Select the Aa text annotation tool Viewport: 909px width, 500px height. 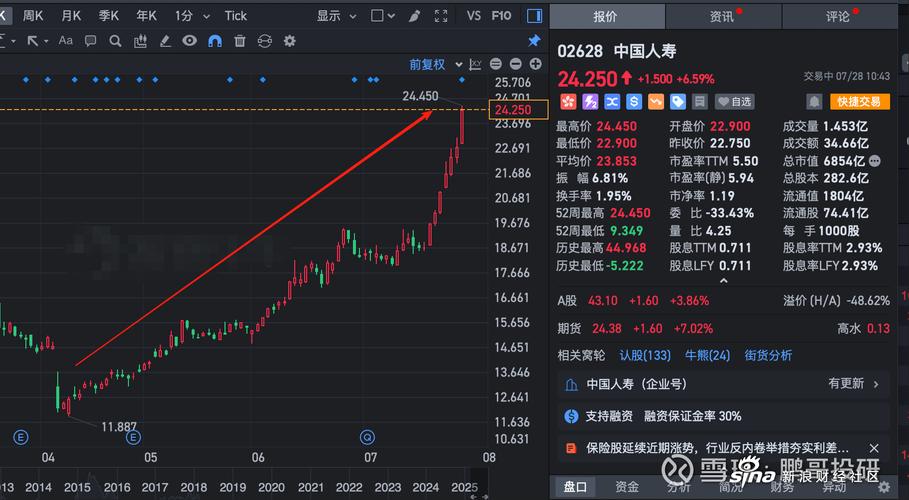click(x=66, y=41)
